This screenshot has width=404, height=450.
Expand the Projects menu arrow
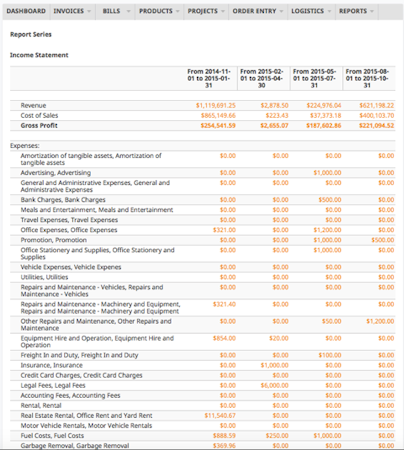(223, 11)
